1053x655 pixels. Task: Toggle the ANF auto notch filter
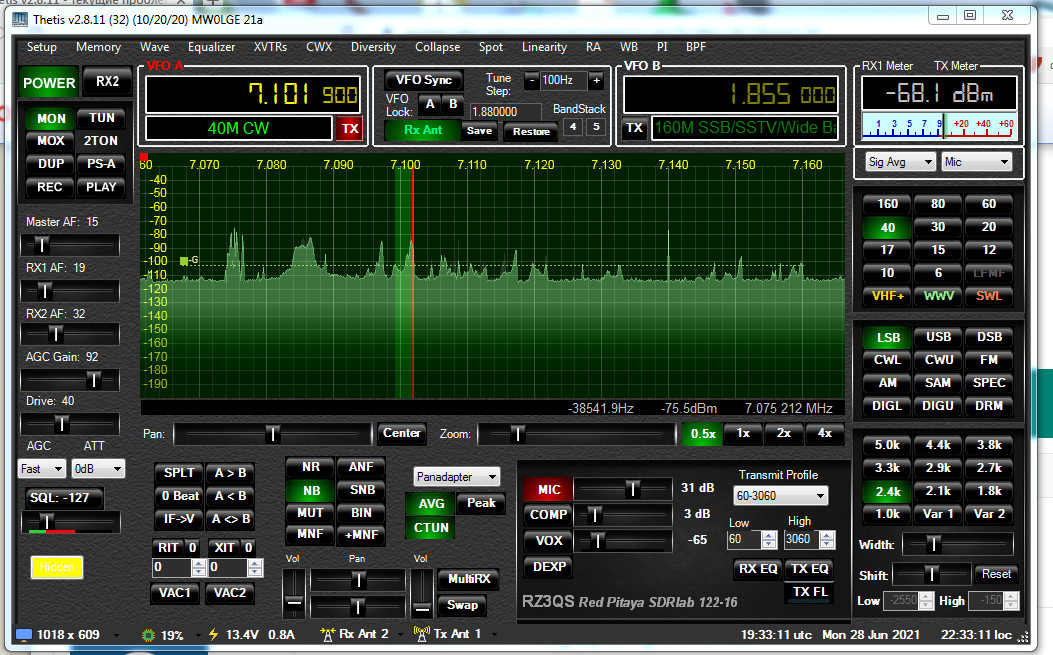(361, 467)
